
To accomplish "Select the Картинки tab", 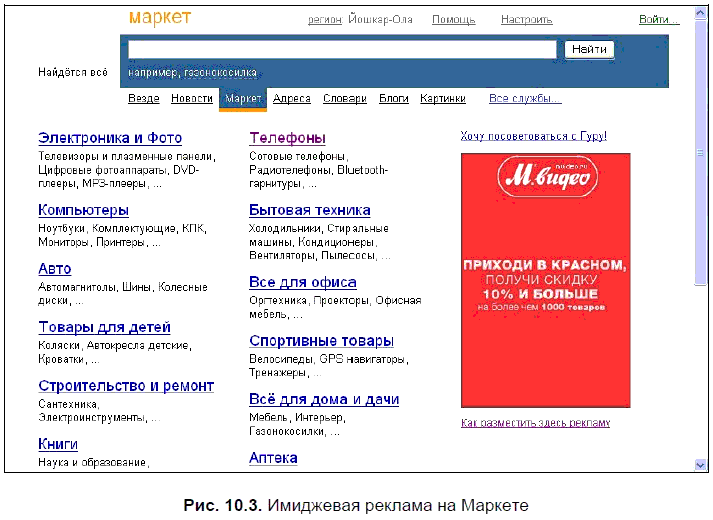I will [x=442, y=99].
